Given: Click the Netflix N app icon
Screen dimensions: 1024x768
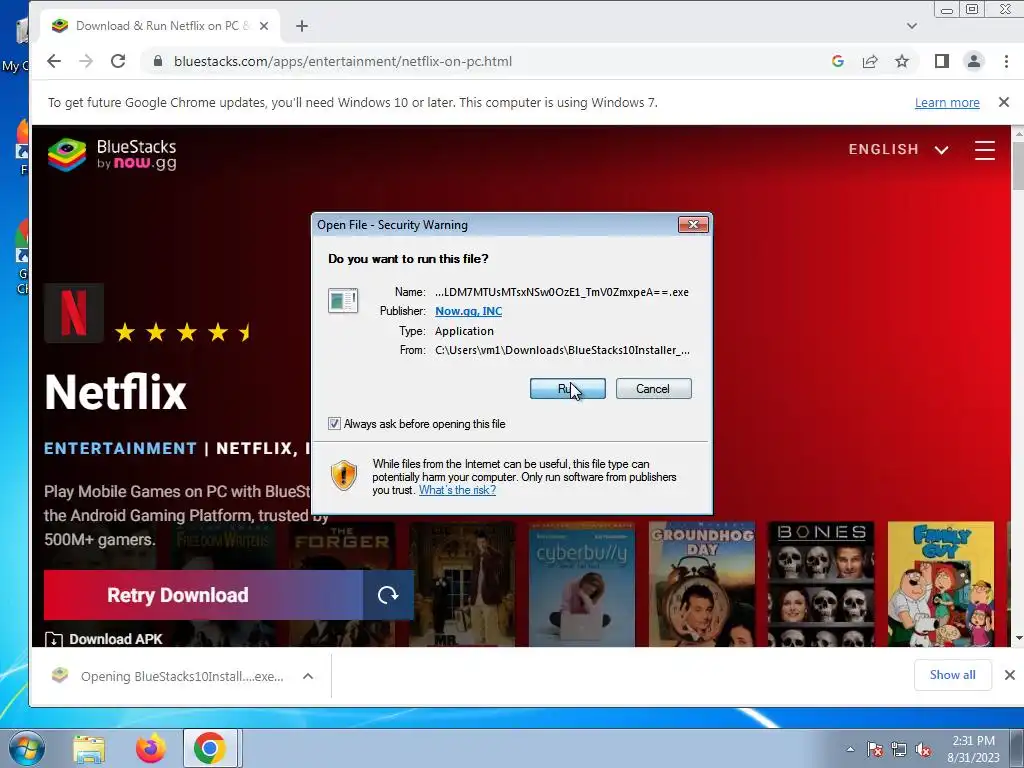Looking at the screenshot, I should point(74,313).
